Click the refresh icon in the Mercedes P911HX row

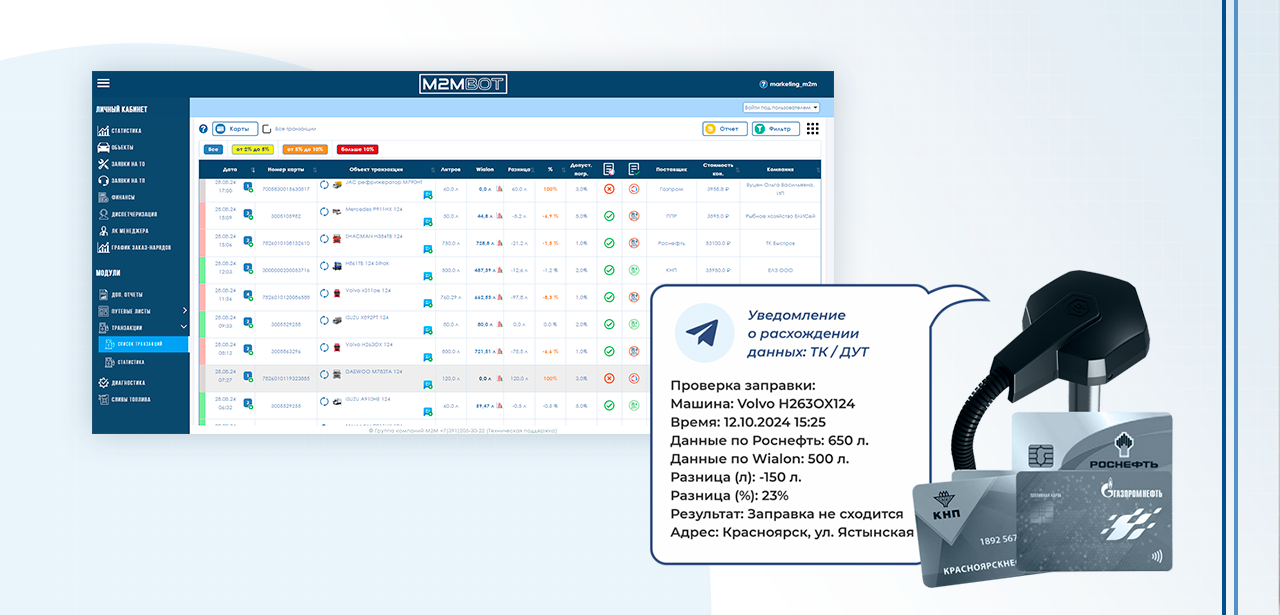point(324,212)
